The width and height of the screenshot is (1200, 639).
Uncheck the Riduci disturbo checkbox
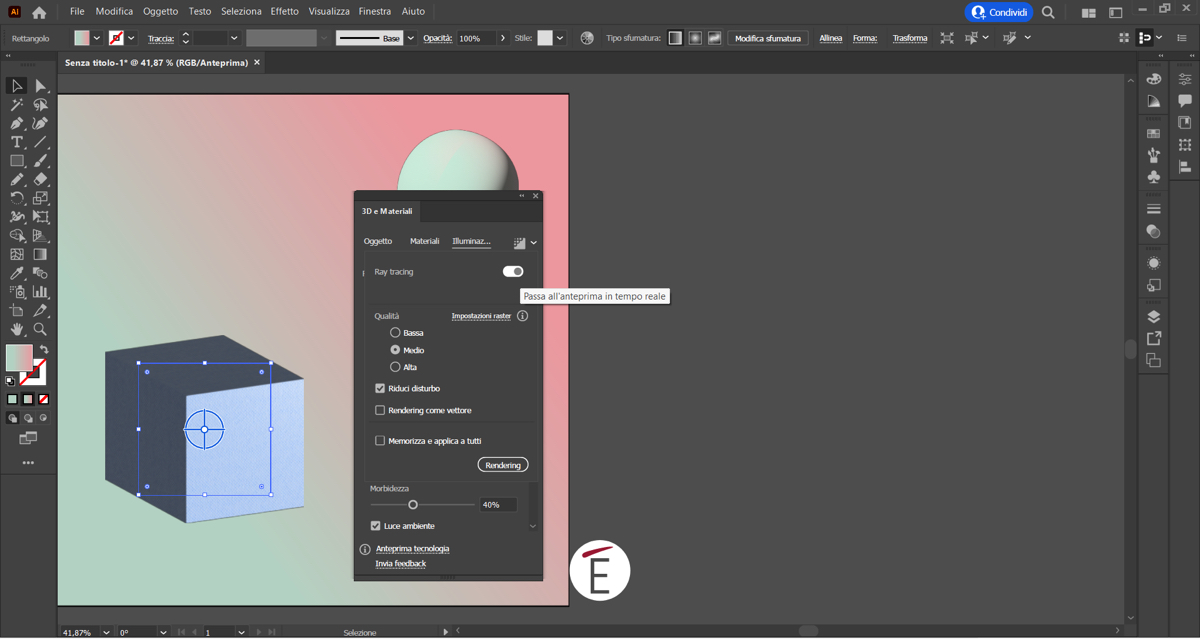[x=380, y=388]
